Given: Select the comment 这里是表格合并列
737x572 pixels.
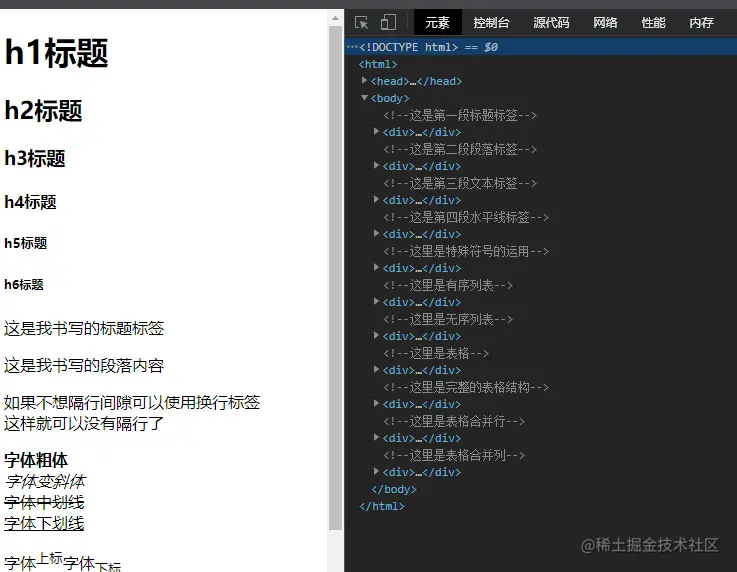Looking at the screenshot, I should (454, 455).
